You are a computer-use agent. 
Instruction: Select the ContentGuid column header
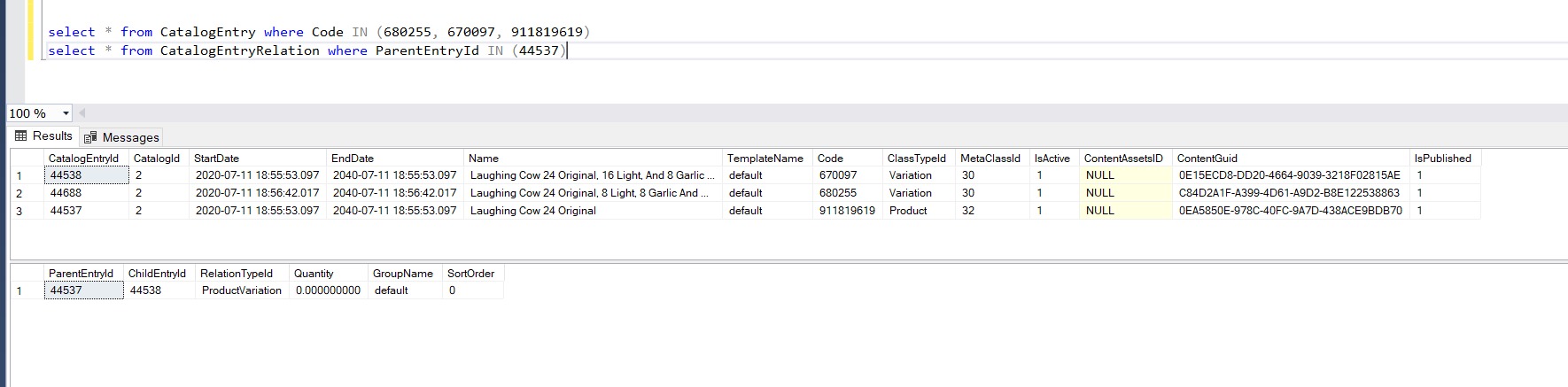coord(1207,159)
